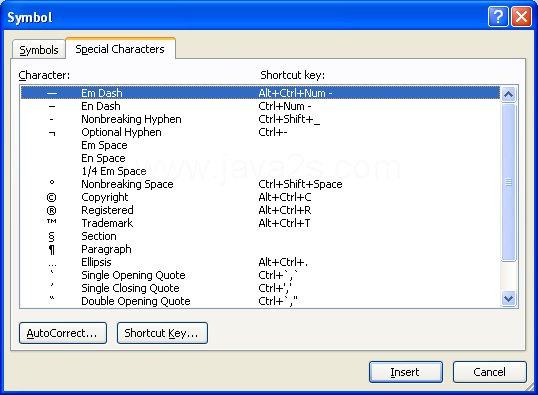This screenshot has width=538, height=395.
Task: Select the Nonbreaking Space row
Action: [x=260, y=184]
